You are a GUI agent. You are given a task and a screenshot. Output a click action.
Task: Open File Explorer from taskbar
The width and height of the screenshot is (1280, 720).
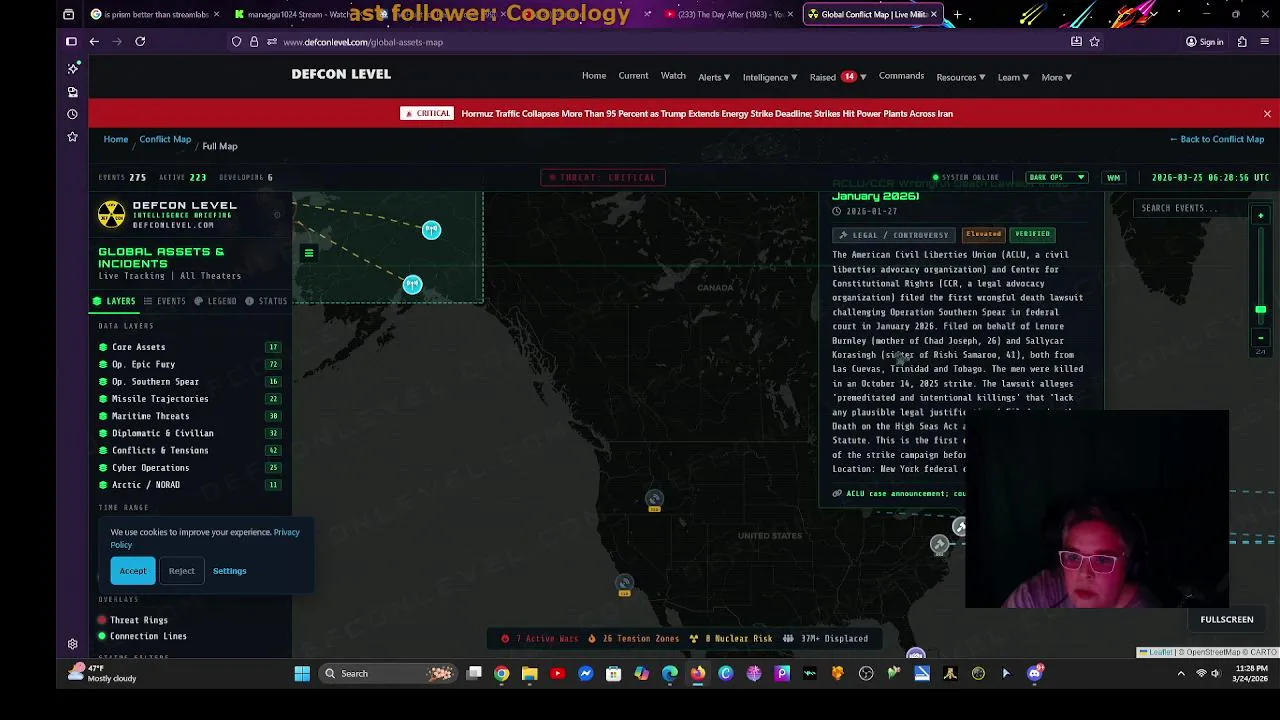tap(530, 674)
